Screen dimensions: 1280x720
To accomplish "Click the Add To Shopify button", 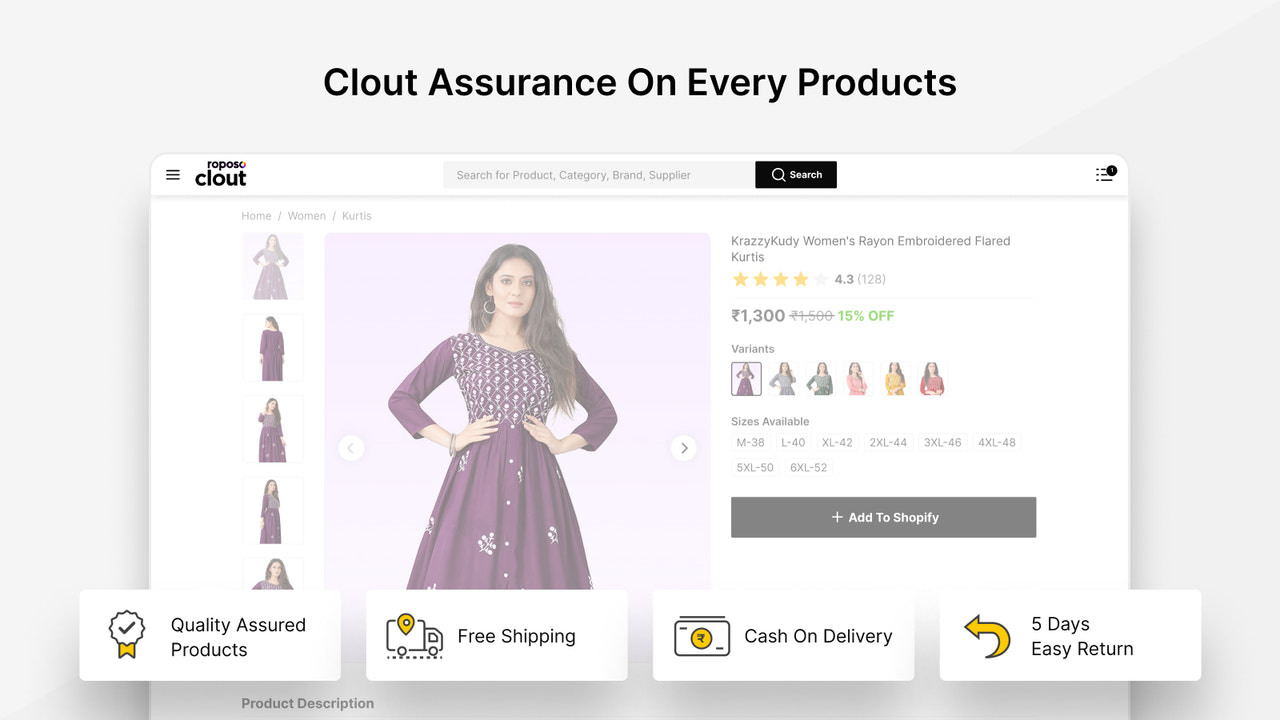I will click(883, 517).
